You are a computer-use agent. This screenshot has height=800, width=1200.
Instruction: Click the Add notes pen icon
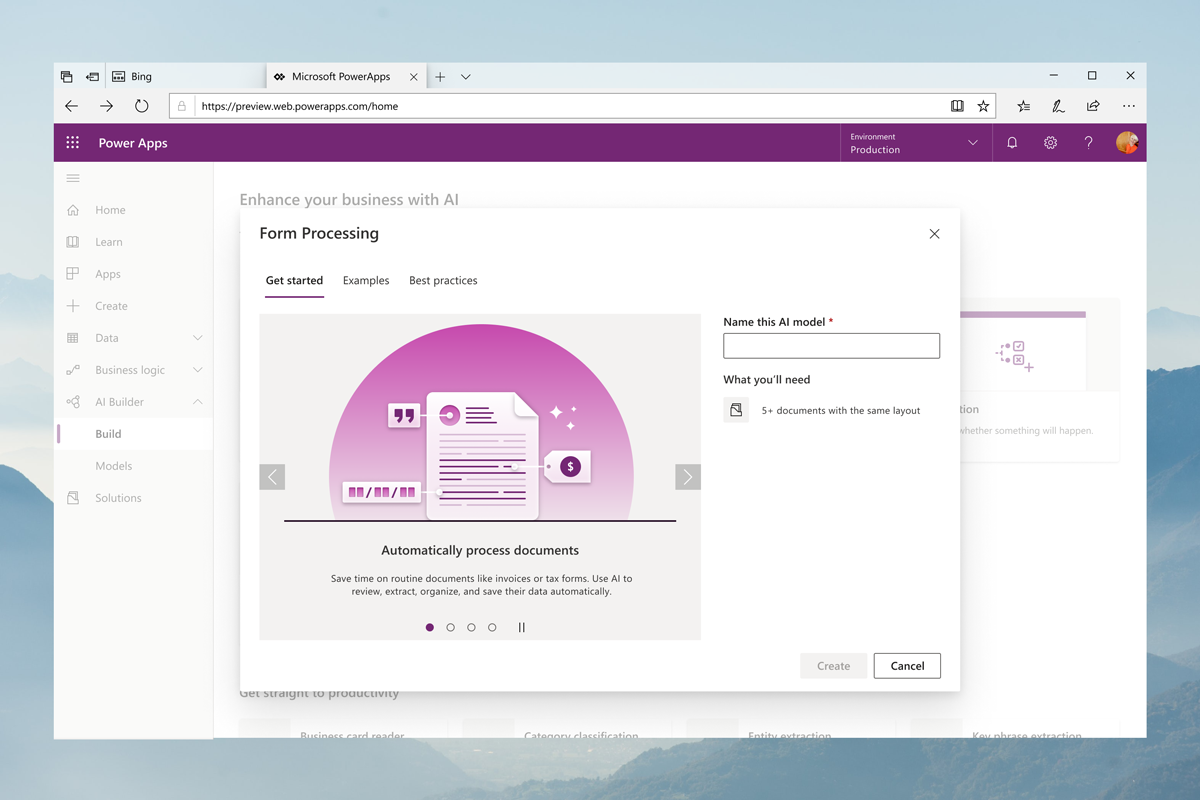tap(1058, 106)
